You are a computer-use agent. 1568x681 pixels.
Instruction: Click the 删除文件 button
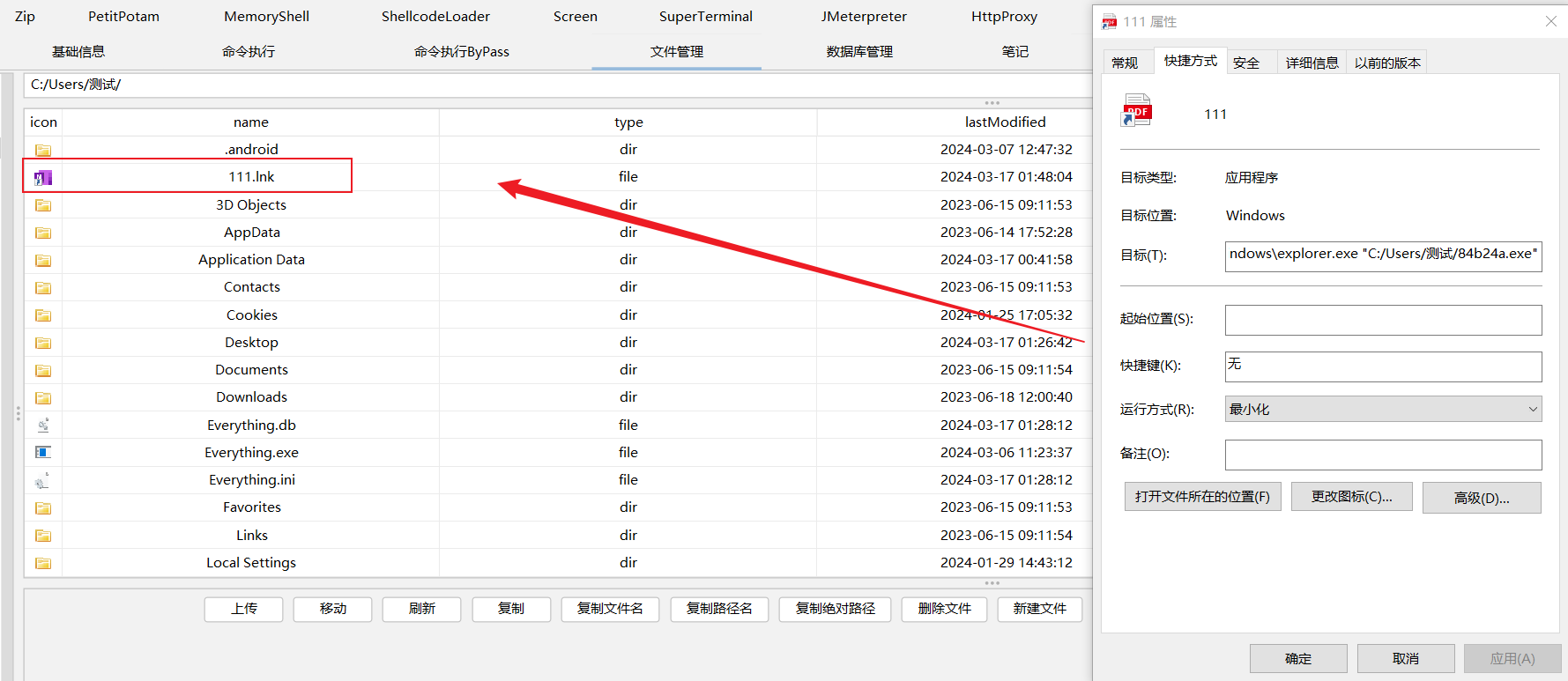tap(944, 609)
